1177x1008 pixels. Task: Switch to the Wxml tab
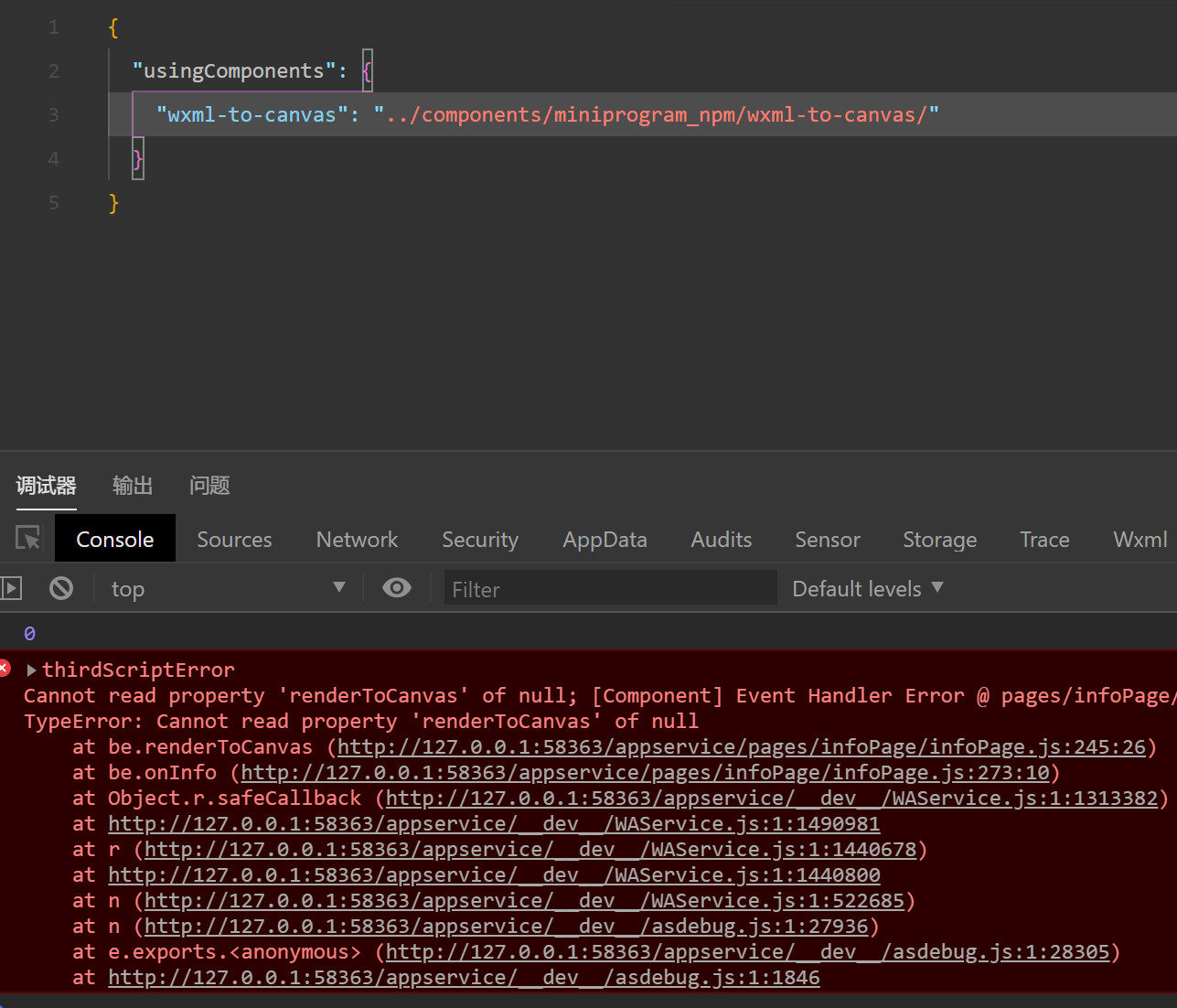click(1140, 540)
